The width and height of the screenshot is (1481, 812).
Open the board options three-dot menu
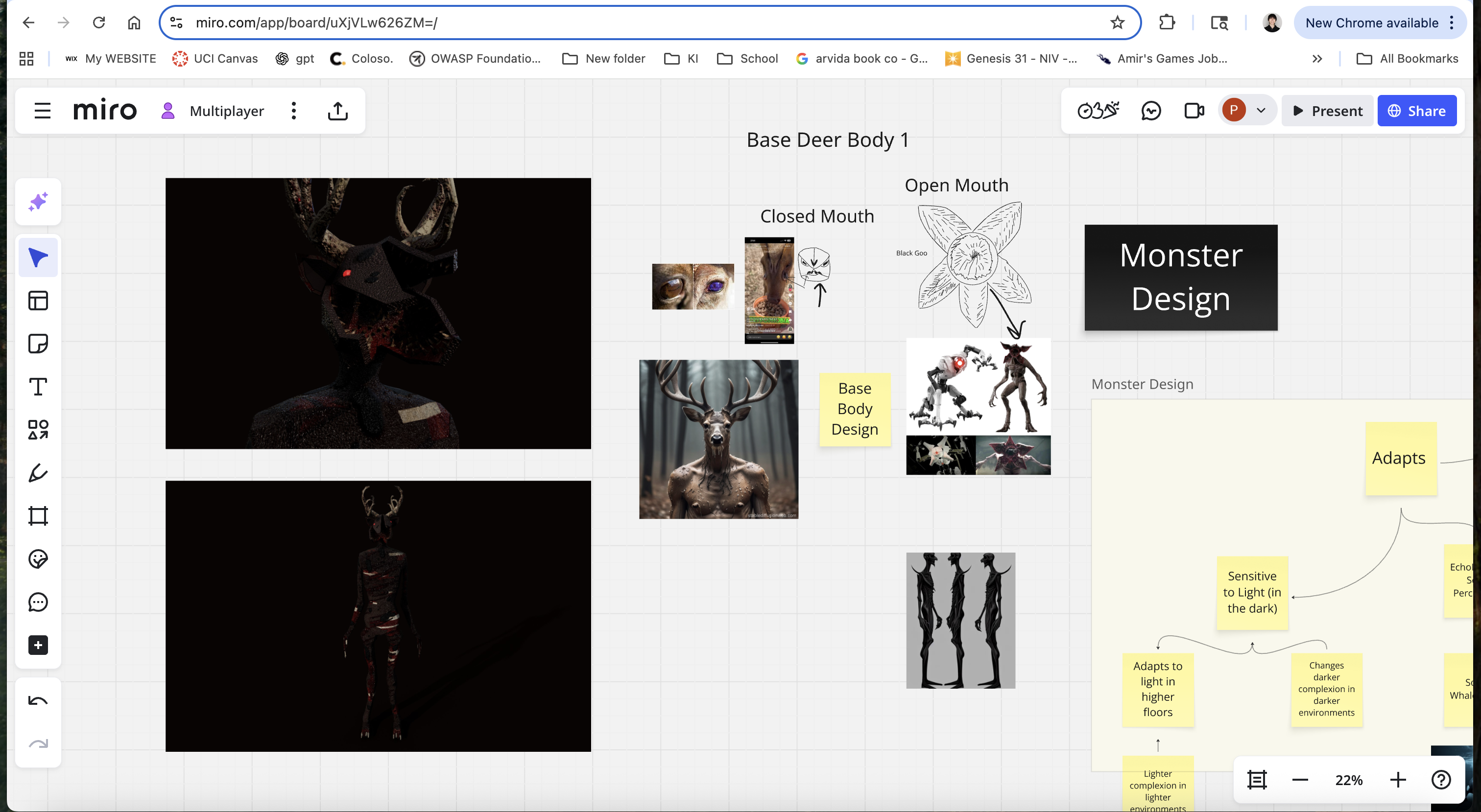pos(294,111)
